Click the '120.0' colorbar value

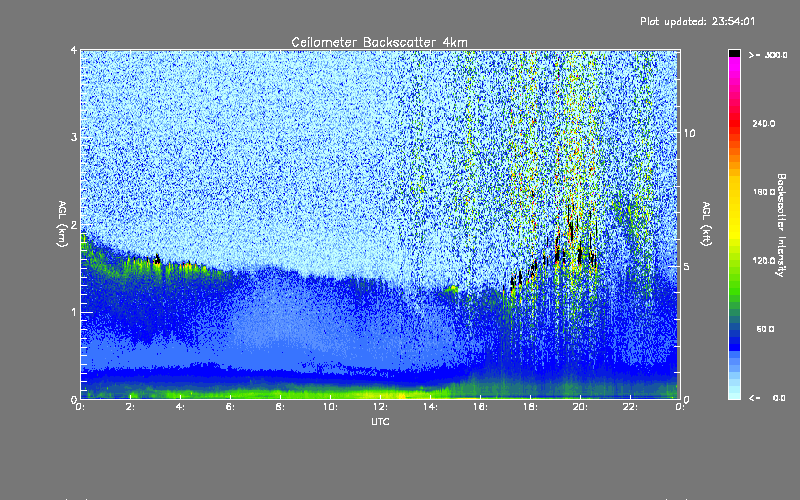pyautogui.click(x=764, y=261)
